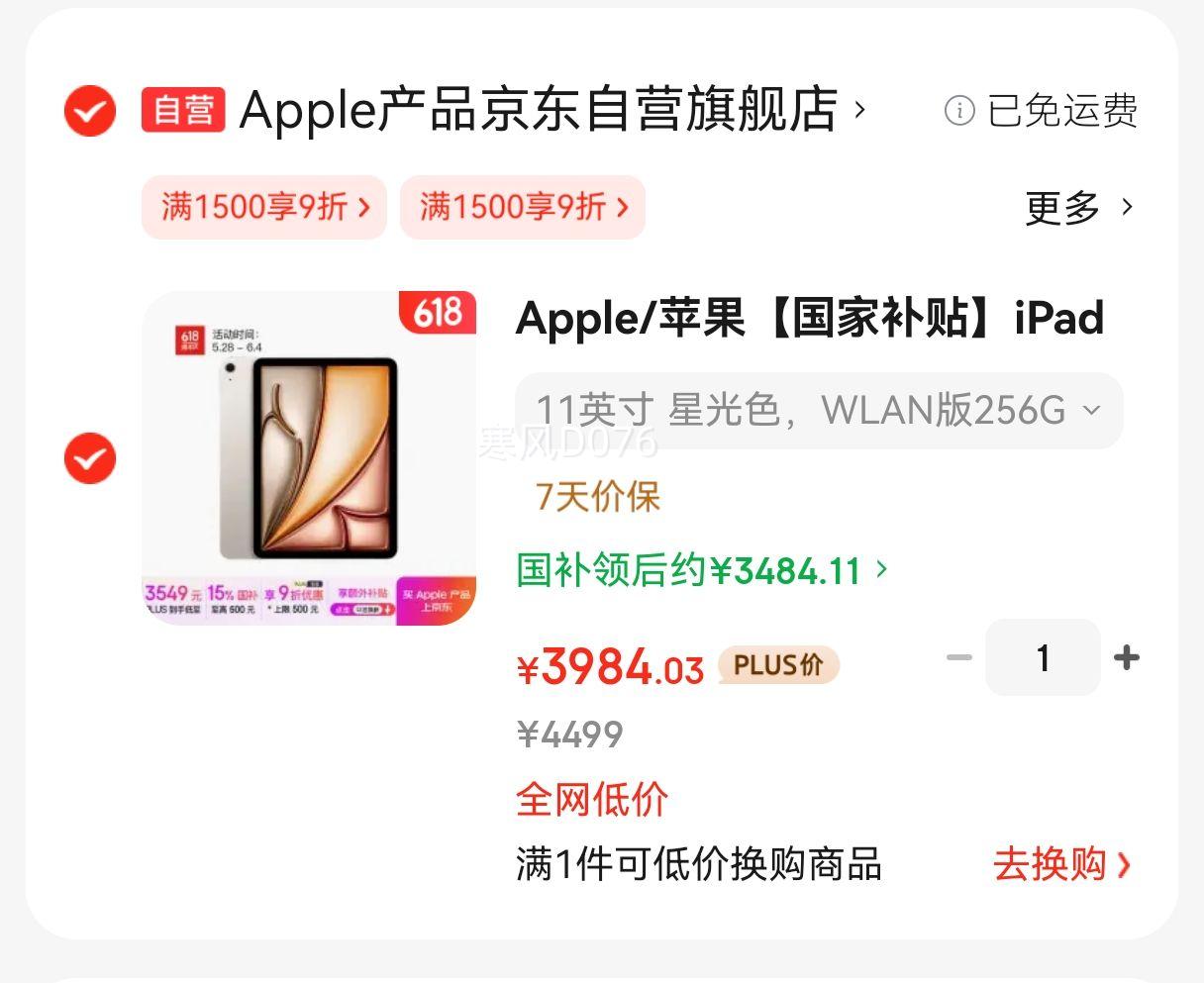Tap the PLUS价 badge
The image size is (1204, 983).
point(778,665)
